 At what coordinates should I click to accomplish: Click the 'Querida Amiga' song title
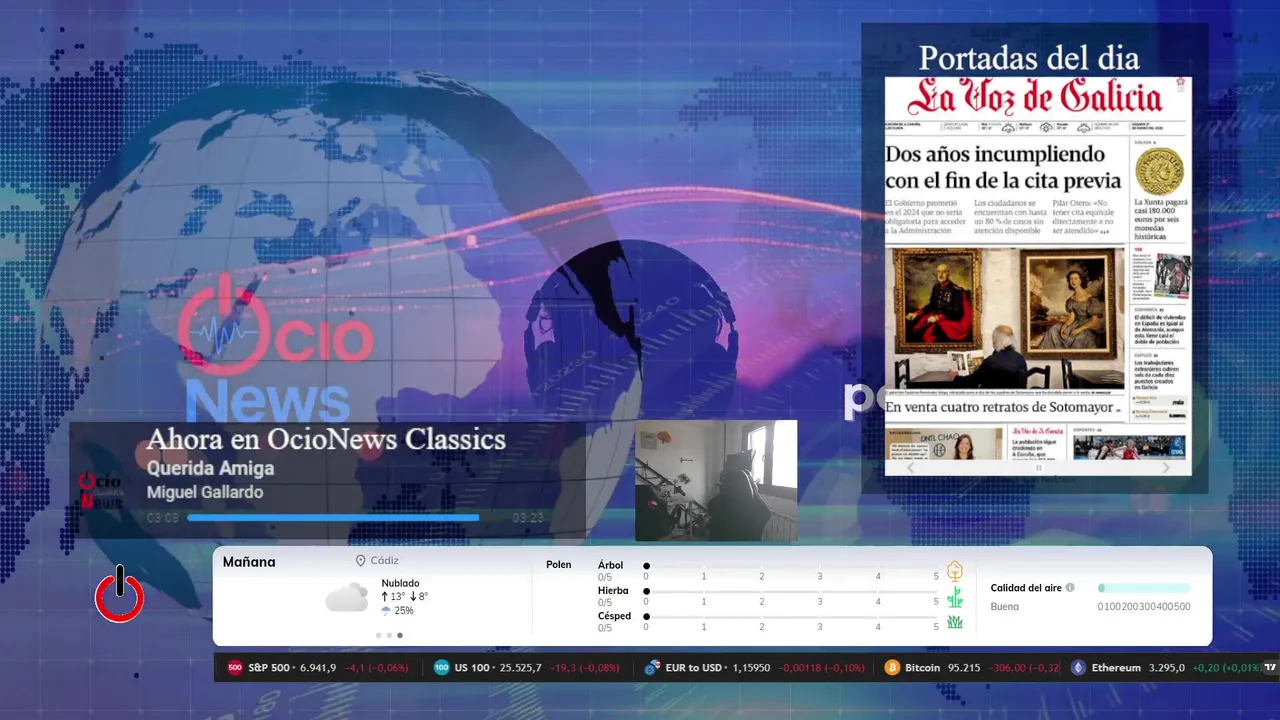(210, 468)
